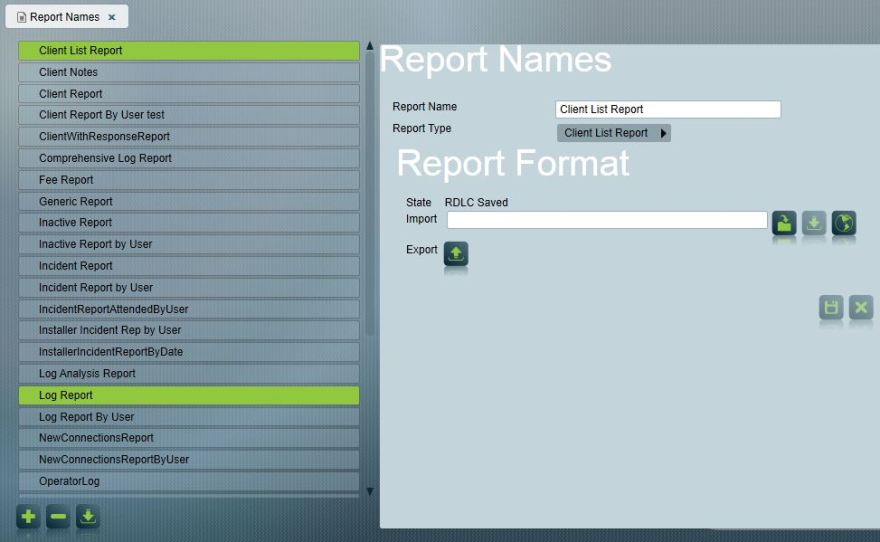Select ClientWithResponseReport row
880x542 pixels.
click(x=189, y=136)
